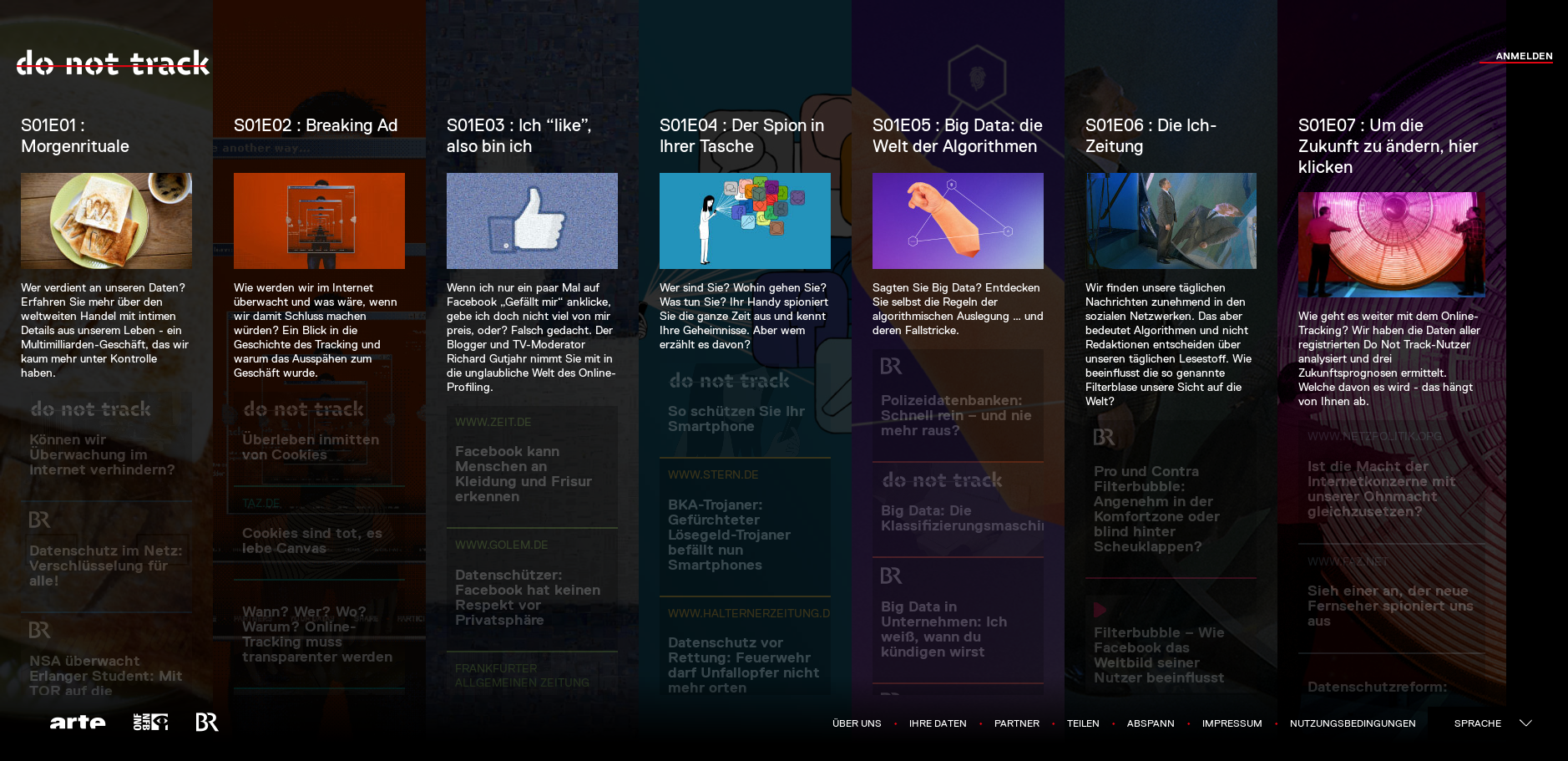Viewport: 1568px width, 761px height.
Task: Click BR icon above Polizeidatenbanken article
Action: click(891, 366)
